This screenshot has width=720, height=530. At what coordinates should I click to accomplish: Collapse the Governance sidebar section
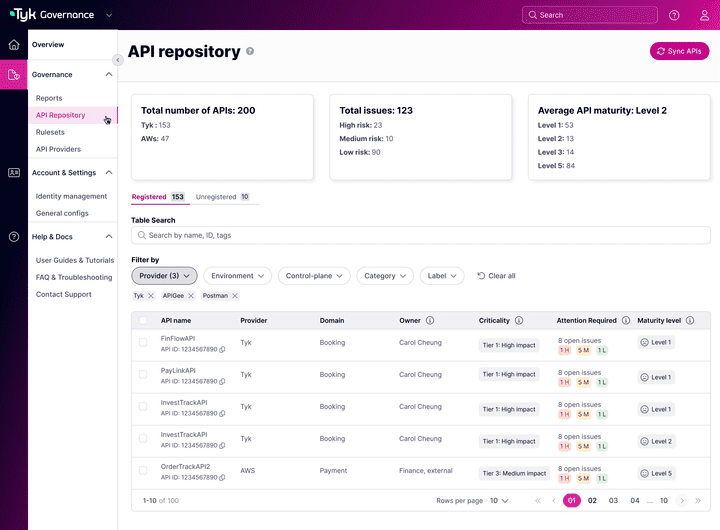coord(109,74)
